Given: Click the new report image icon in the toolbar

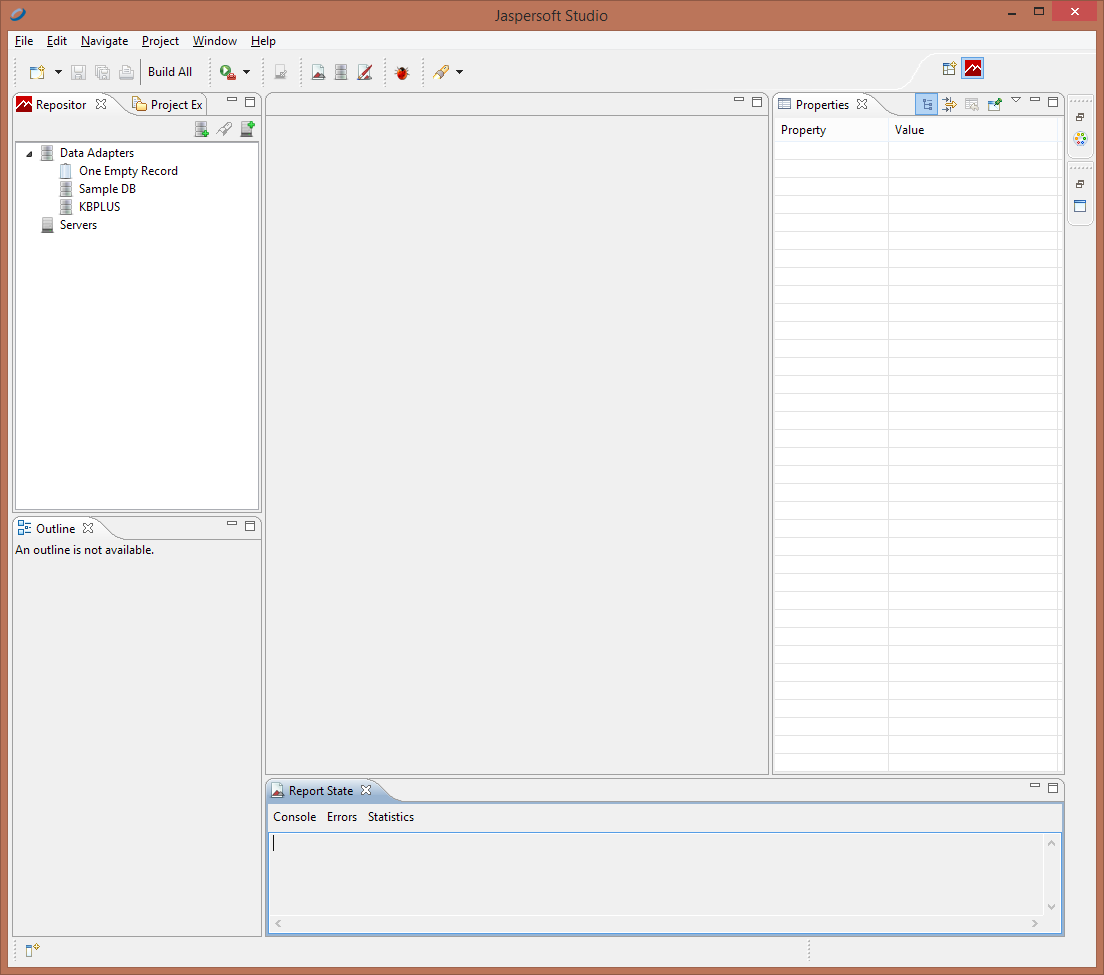Looking at the screenshot, I should pos(318,72).
